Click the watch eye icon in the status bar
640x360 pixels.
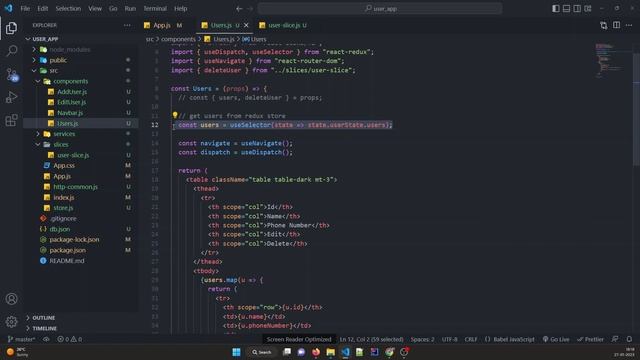(46, 339)
